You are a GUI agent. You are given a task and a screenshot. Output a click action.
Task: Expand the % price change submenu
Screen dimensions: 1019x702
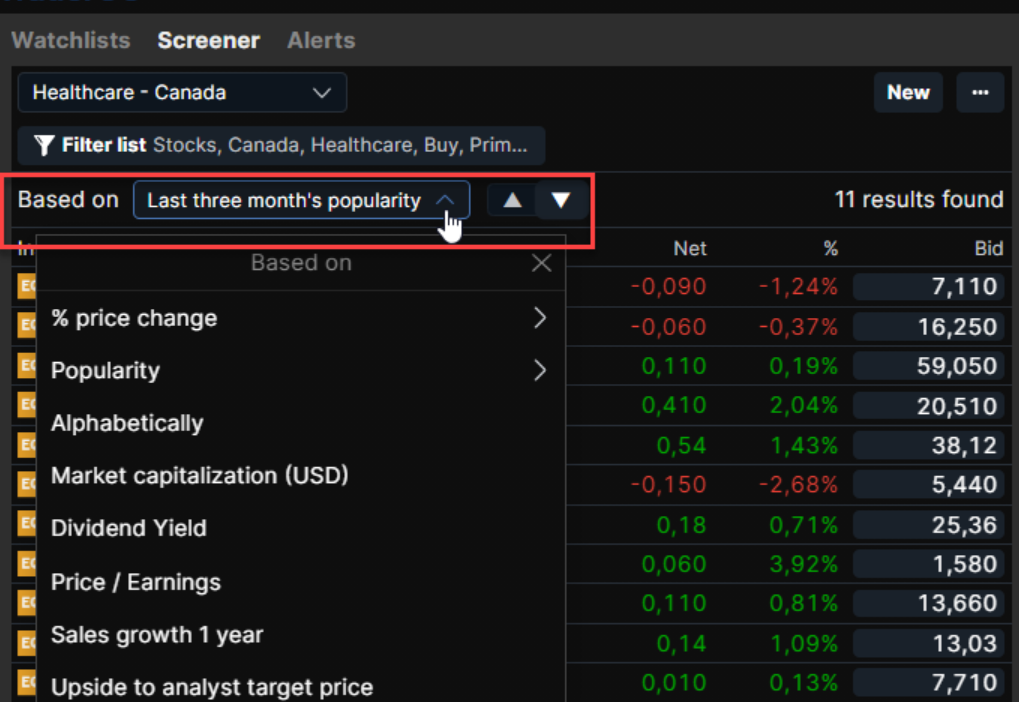[540, 318]
